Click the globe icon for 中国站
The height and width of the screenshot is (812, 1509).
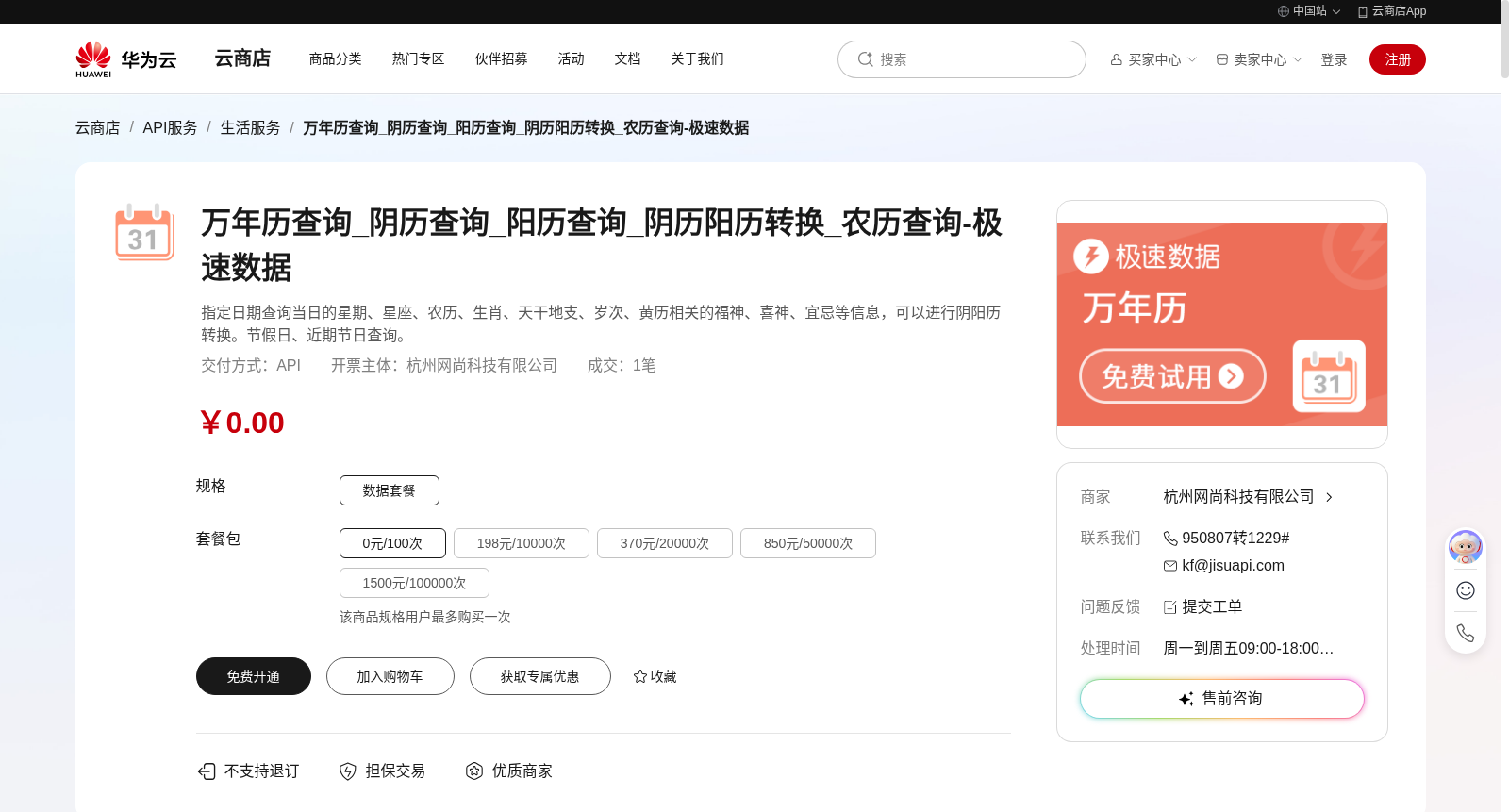pos(1284,11)
